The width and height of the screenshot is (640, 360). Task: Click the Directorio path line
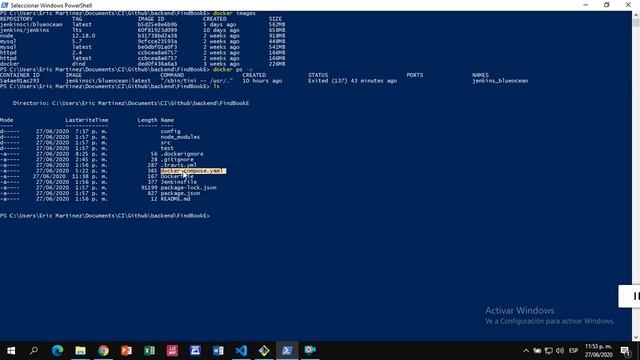click(x=131, y=103)
